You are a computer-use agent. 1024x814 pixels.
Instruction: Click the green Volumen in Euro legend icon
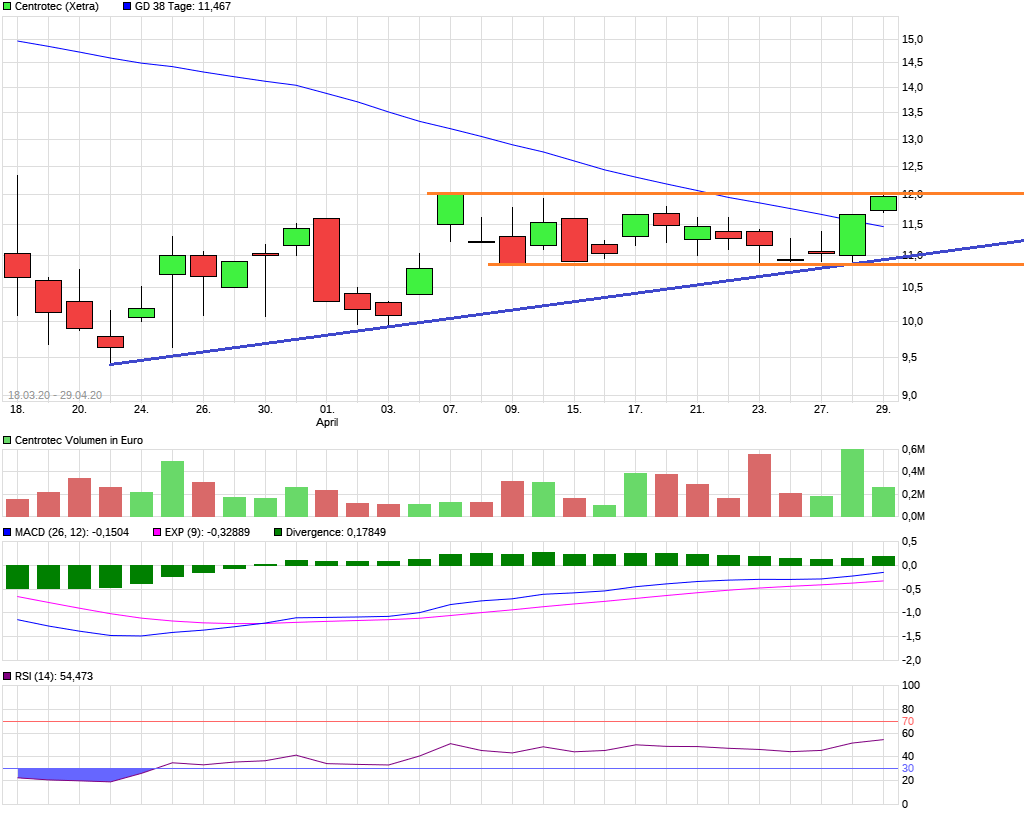click(x=8, y=440)
